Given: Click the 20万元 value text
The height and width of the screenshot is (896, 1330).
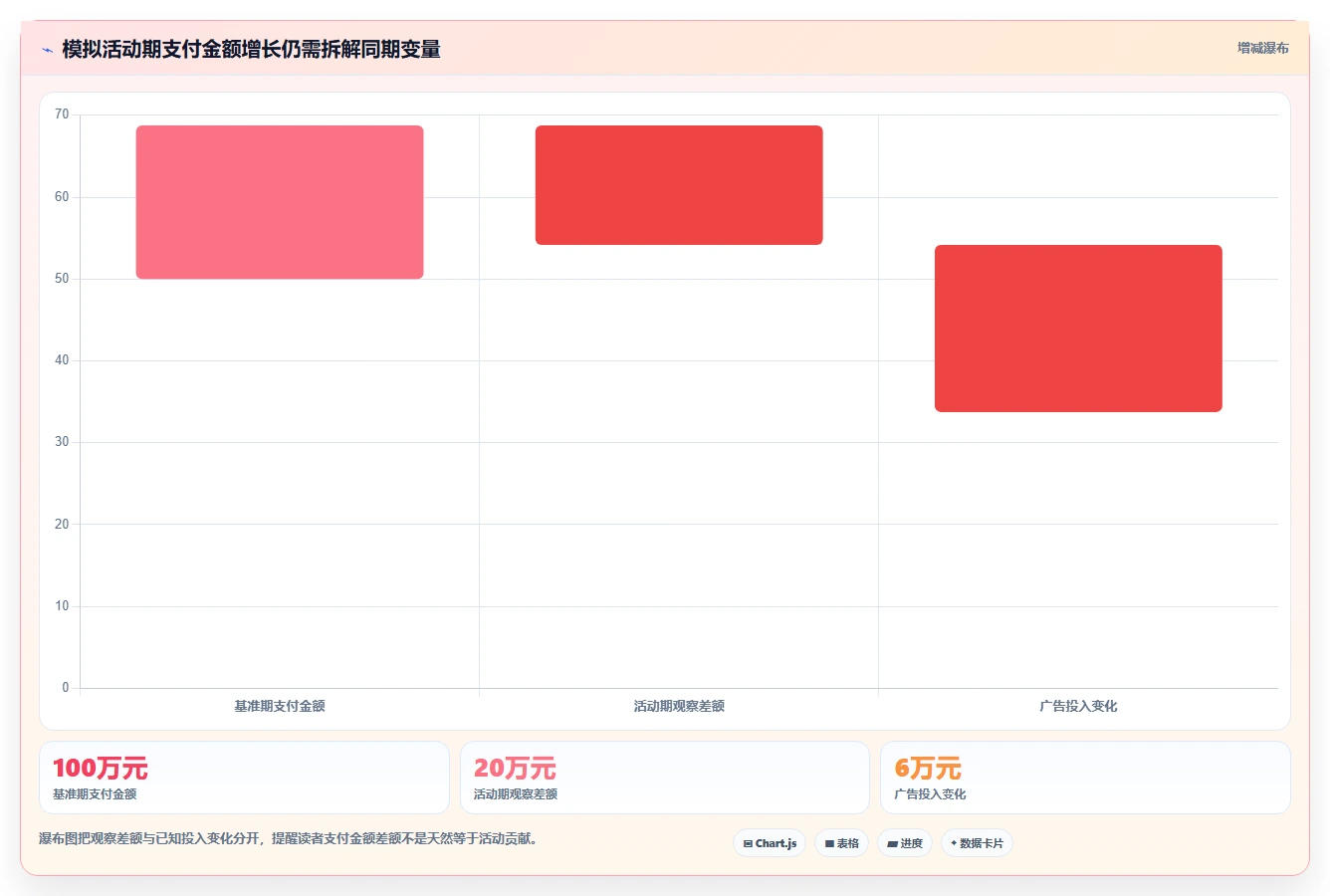Looking at the screenshot, I should click(x=515, y=769).
